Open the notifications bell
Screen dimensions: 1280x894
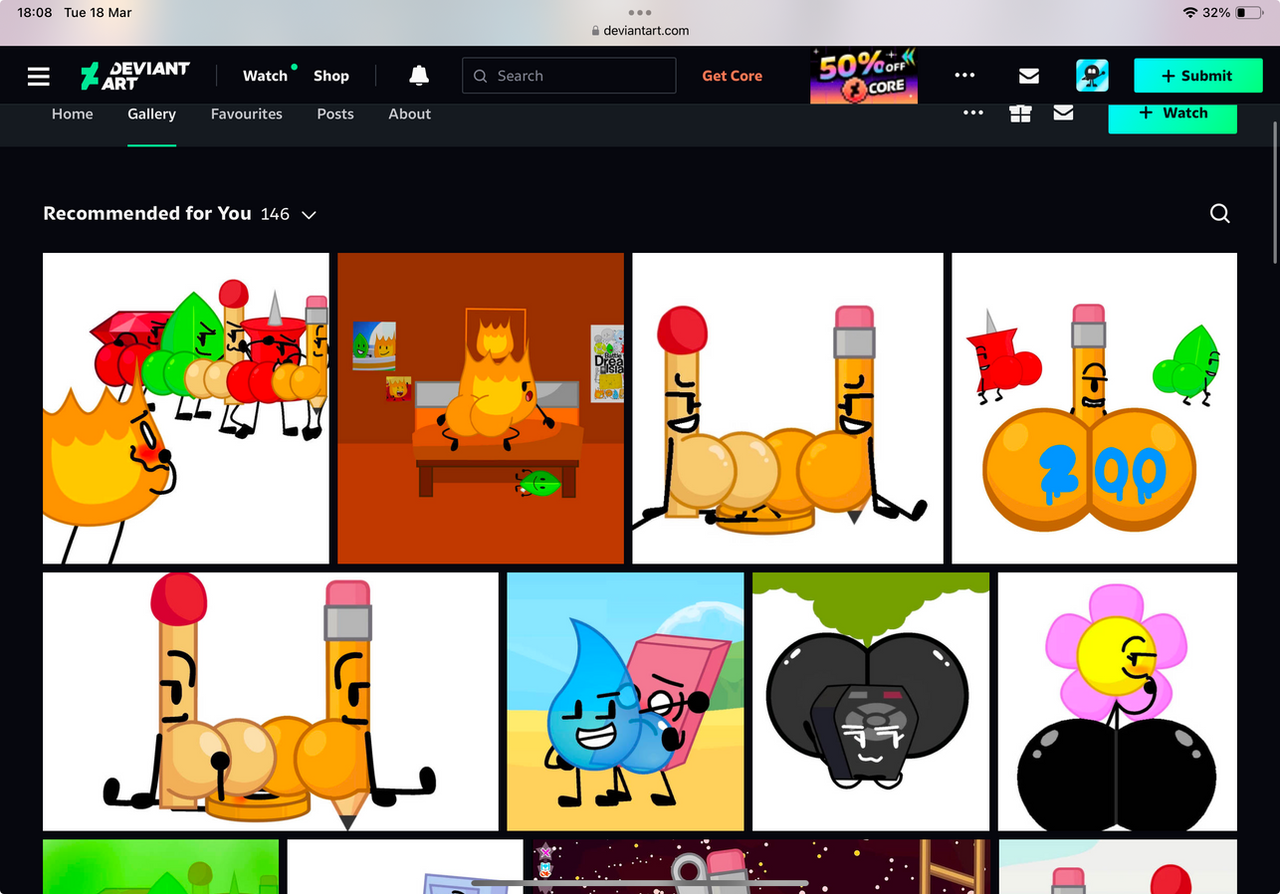pos(419,76)
